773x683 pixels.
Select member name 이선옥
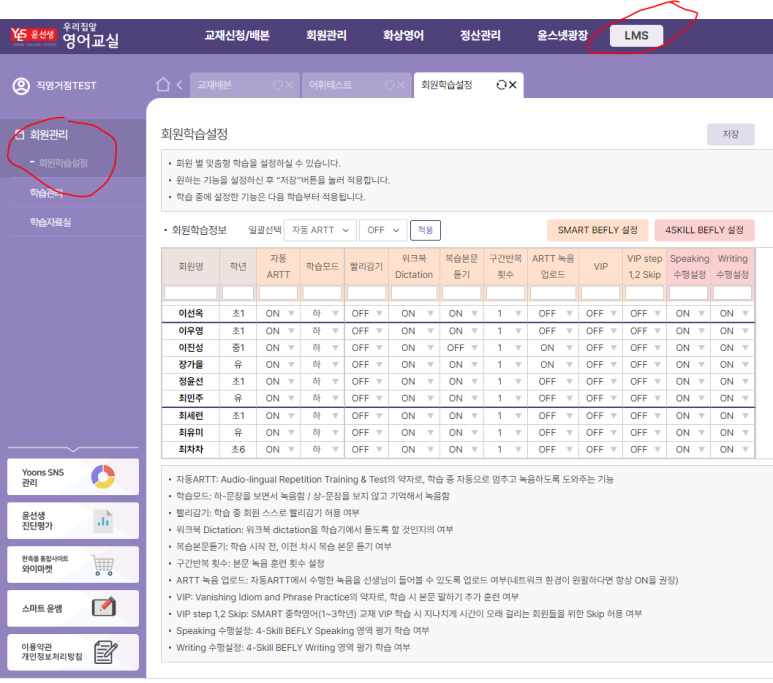[x=191, y=314]
